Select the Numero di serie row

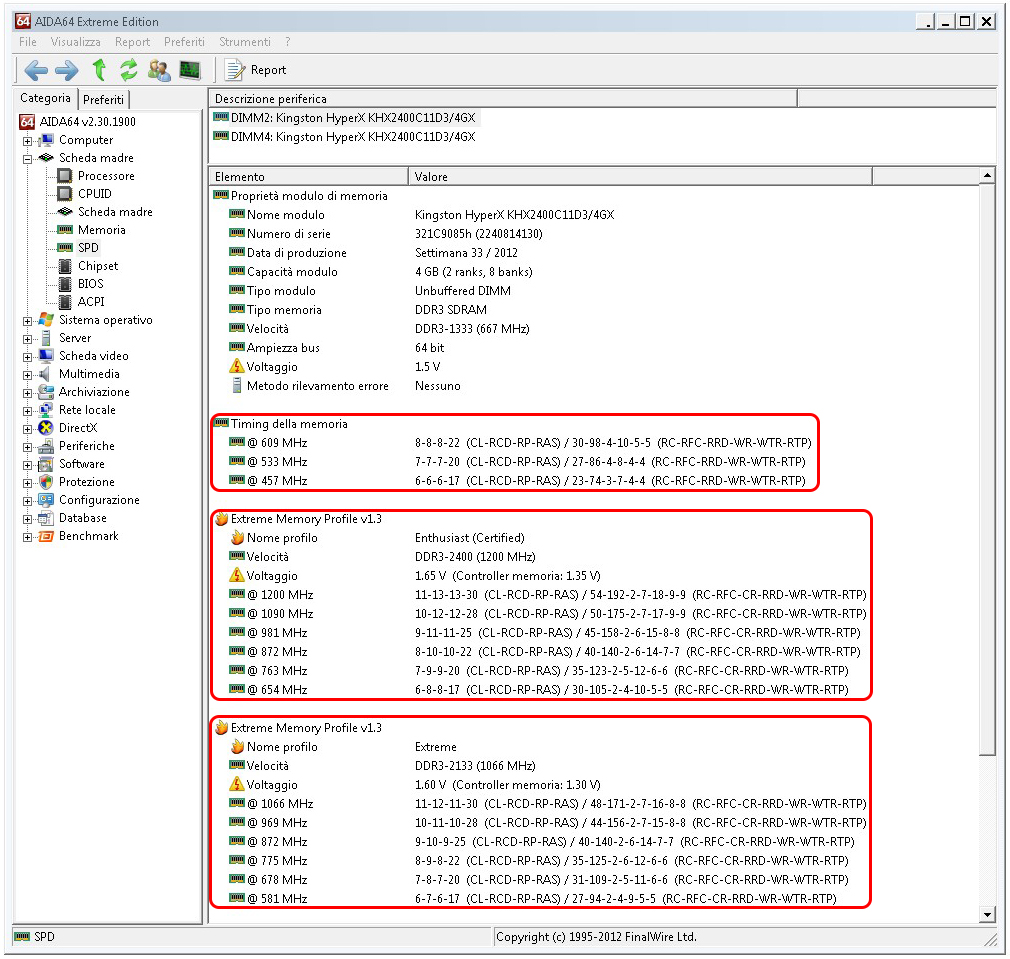click(386, 234)
